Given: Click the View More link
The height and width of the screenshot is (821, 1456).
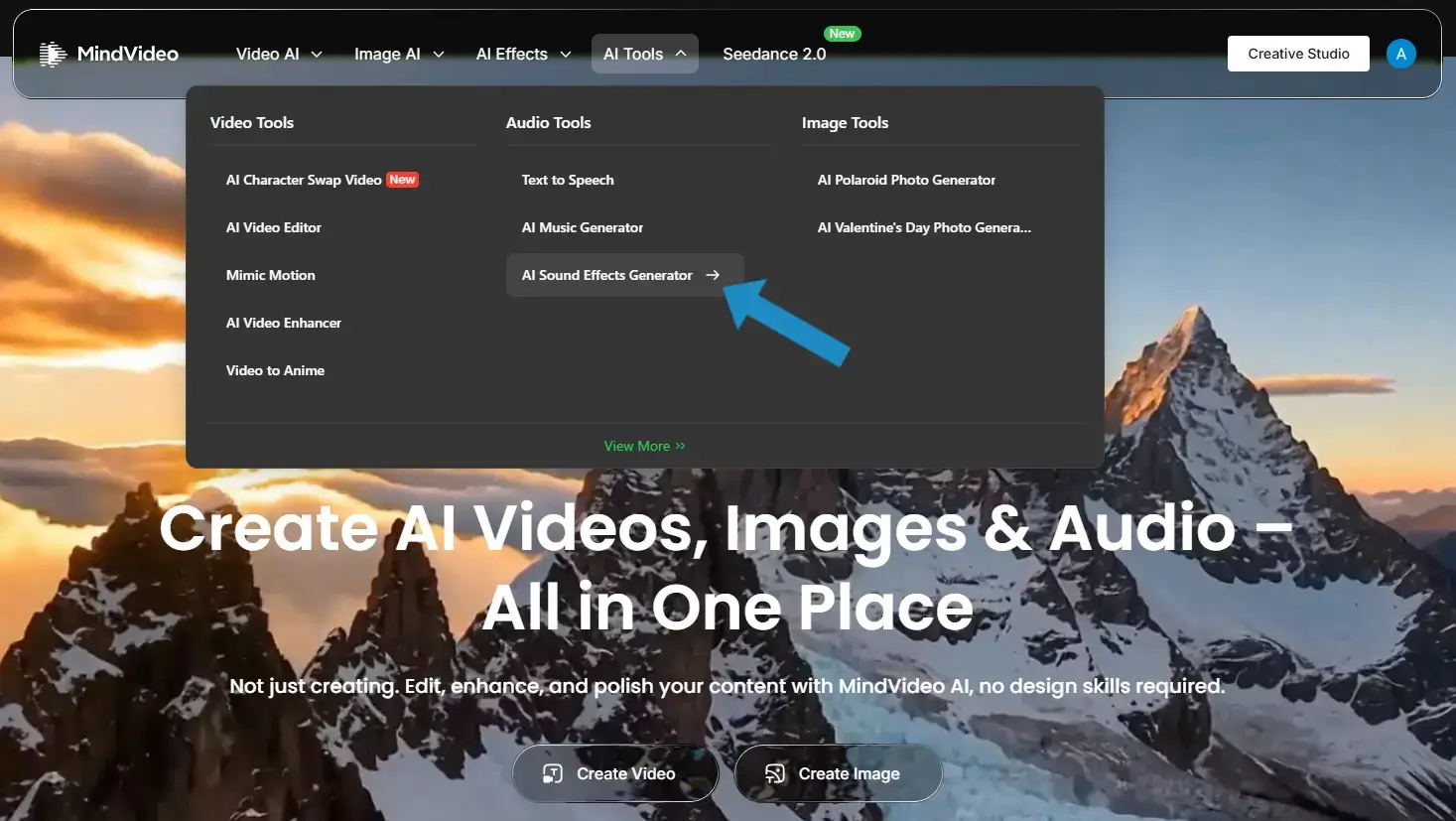Looking at the screenshot, I should (x=644, y=446).
